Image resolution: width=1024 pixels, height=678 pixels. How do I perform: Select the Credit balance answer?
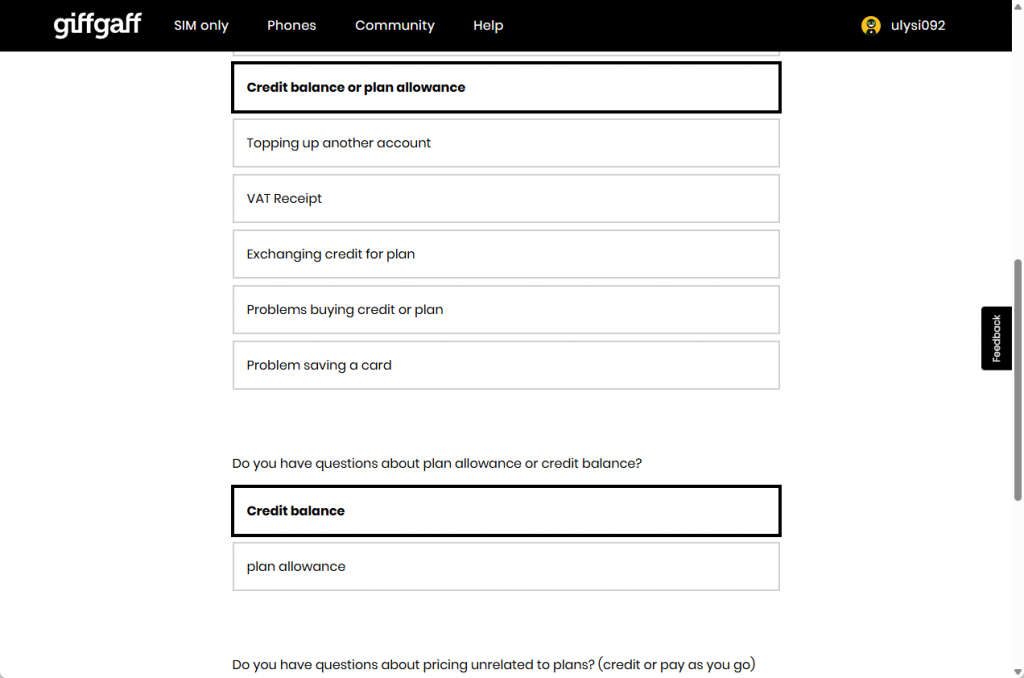tap(506, 511)
